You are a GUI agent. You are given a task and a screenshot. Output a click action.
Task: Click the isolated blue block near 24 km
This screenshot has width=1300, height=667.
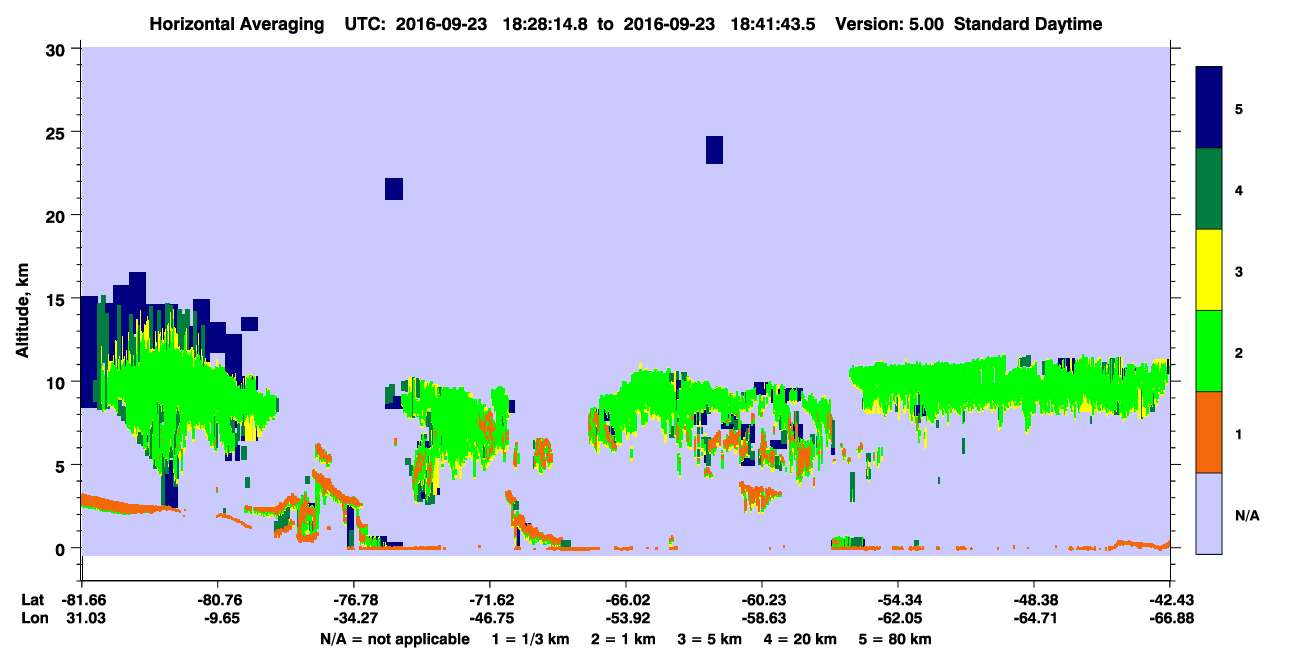[x=714, y=149]
